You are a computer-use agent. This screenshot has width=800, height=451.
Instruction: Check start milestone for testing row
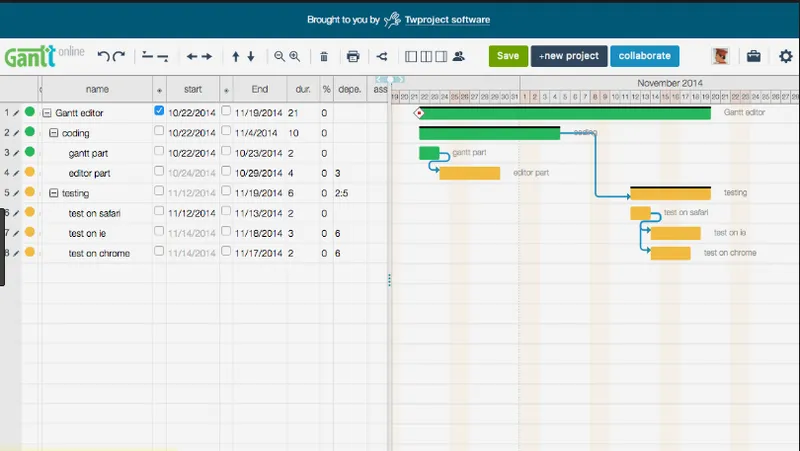point(159,190)
